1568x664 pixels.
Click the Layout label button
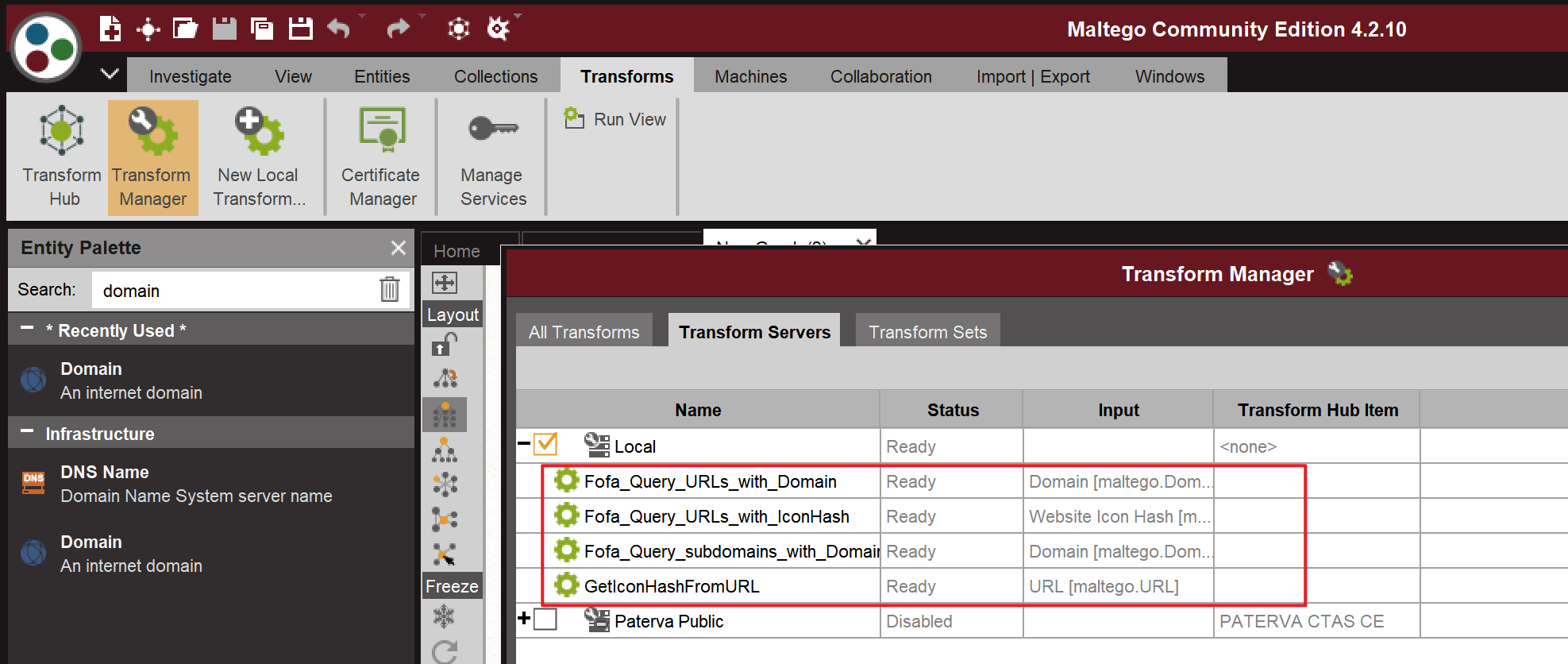(x=453, y=314)
